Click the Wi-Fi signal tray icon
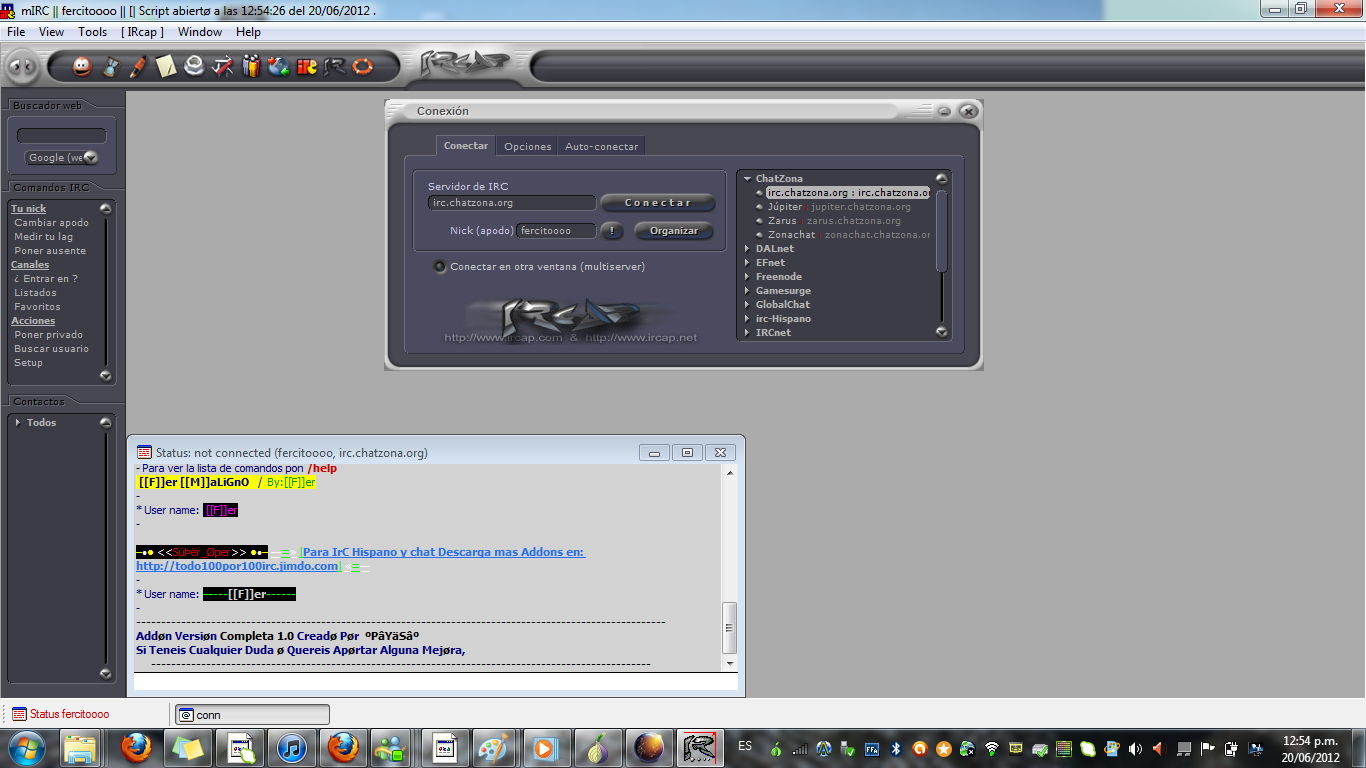1366x768 pixels. pos(992,748)
